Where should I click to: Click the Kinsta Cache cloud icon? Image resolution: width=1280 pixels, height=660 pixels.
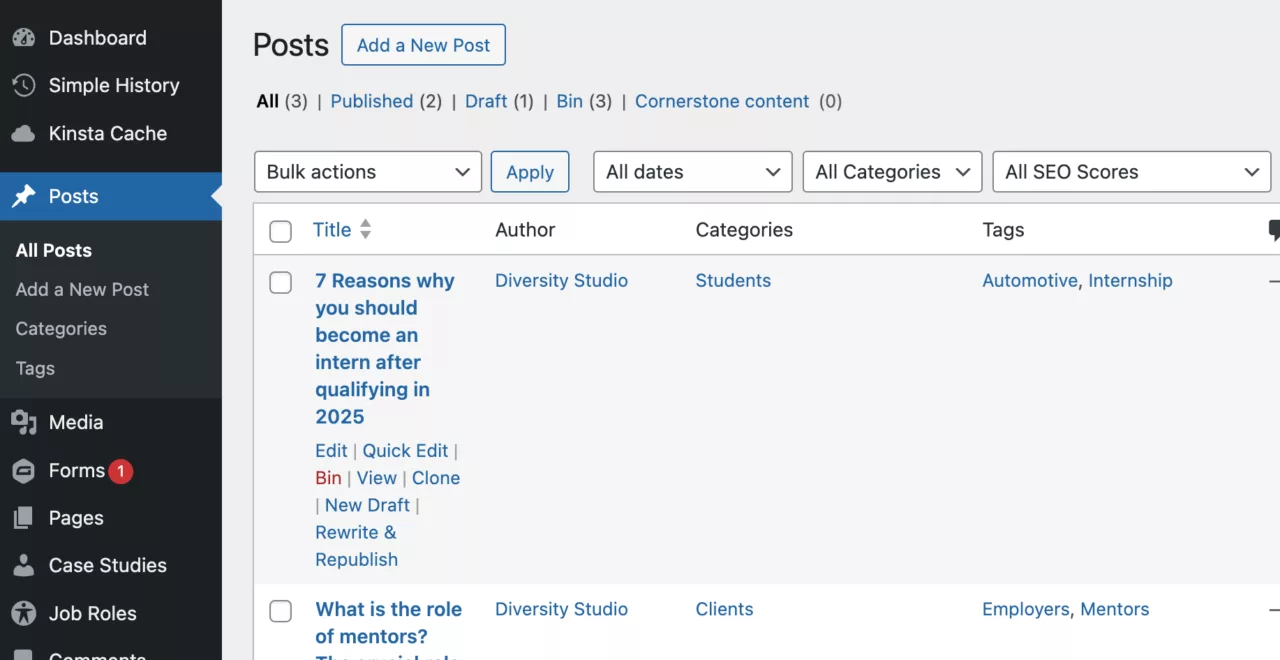pyautogui.click(x=23, y=134)
